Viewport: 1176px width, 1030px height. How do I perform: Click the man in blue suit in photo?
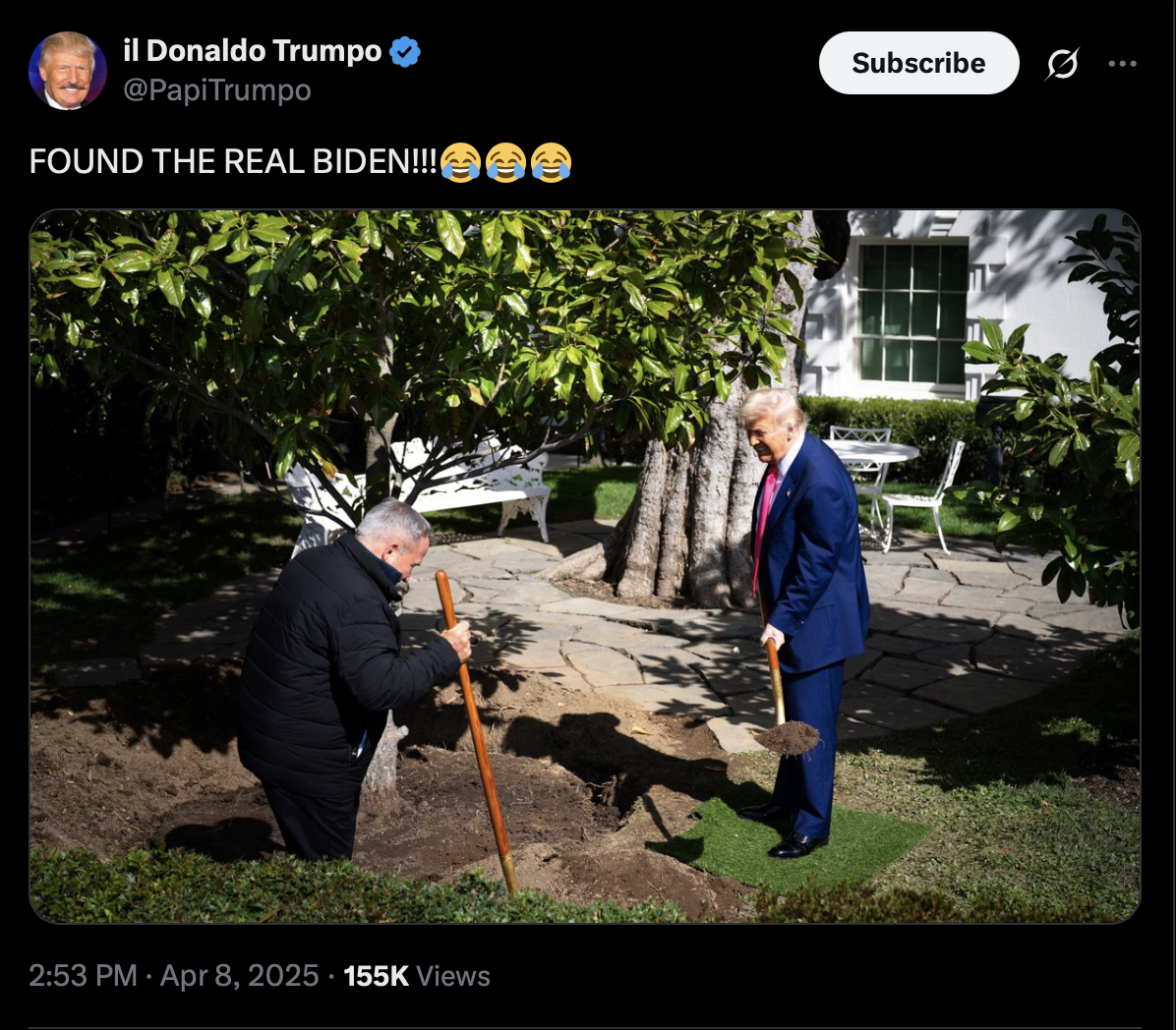(x=802, y=622)
